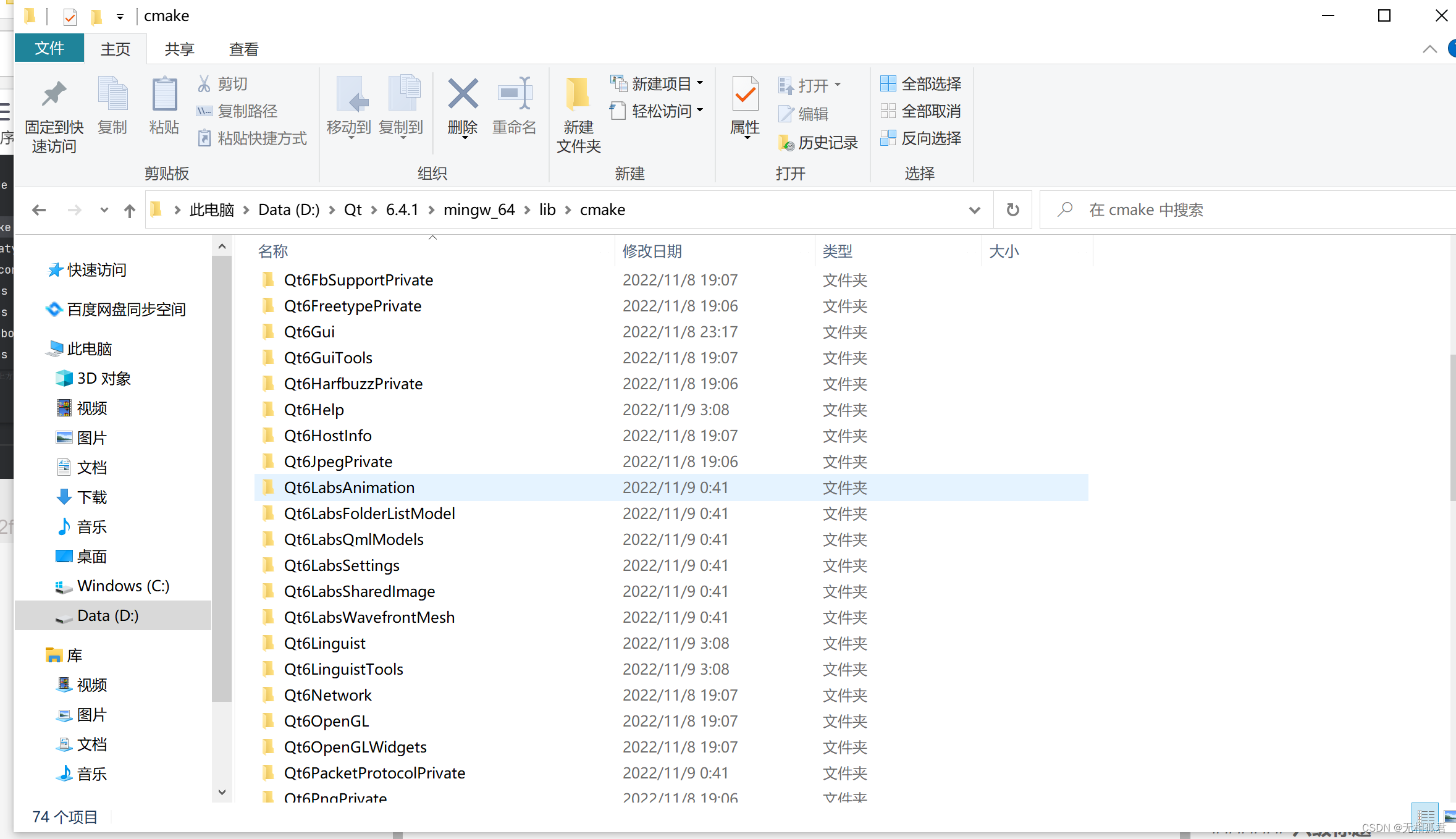Click the Copy ribbon icon

coord(112,94)
